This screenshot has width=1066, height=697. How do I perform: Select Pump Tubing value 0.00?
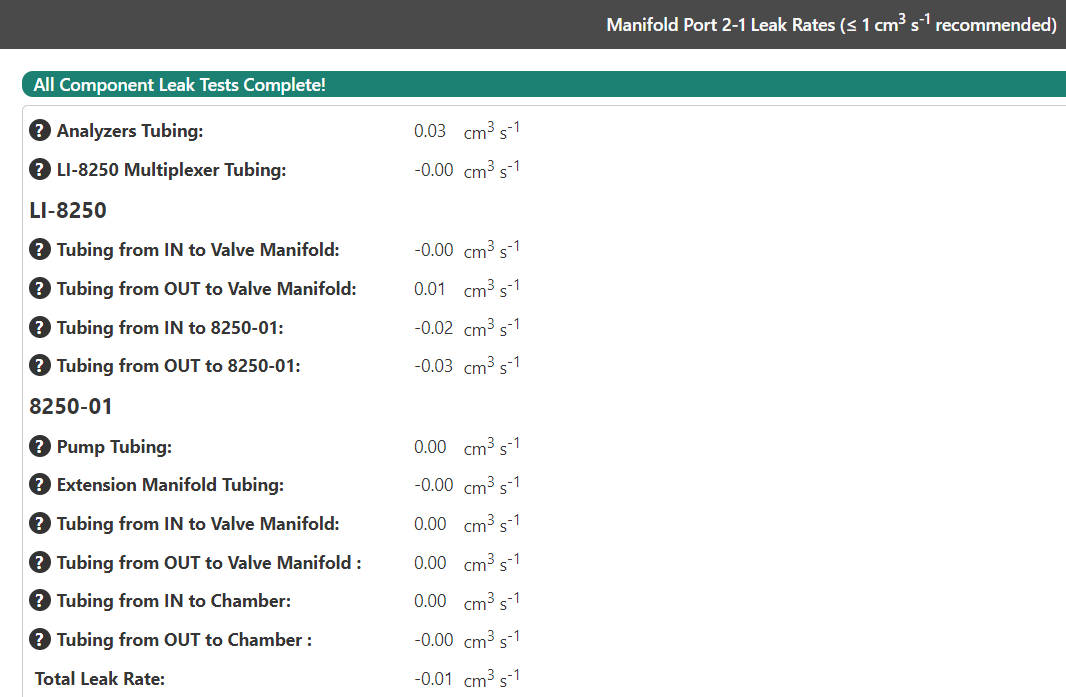pos(430,447)
